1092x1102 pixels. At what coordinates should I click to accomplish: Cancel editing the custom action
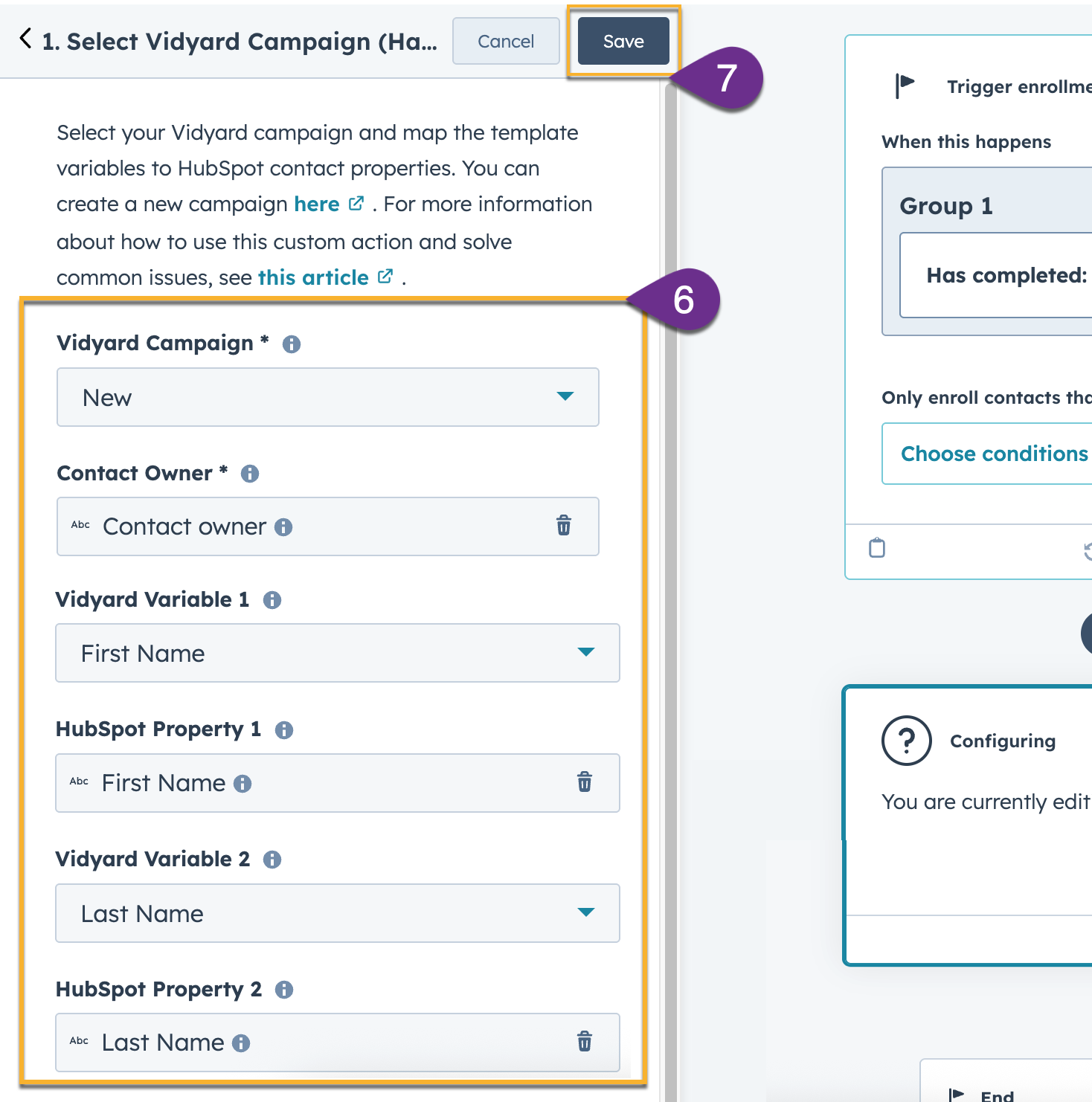point(506,42)
